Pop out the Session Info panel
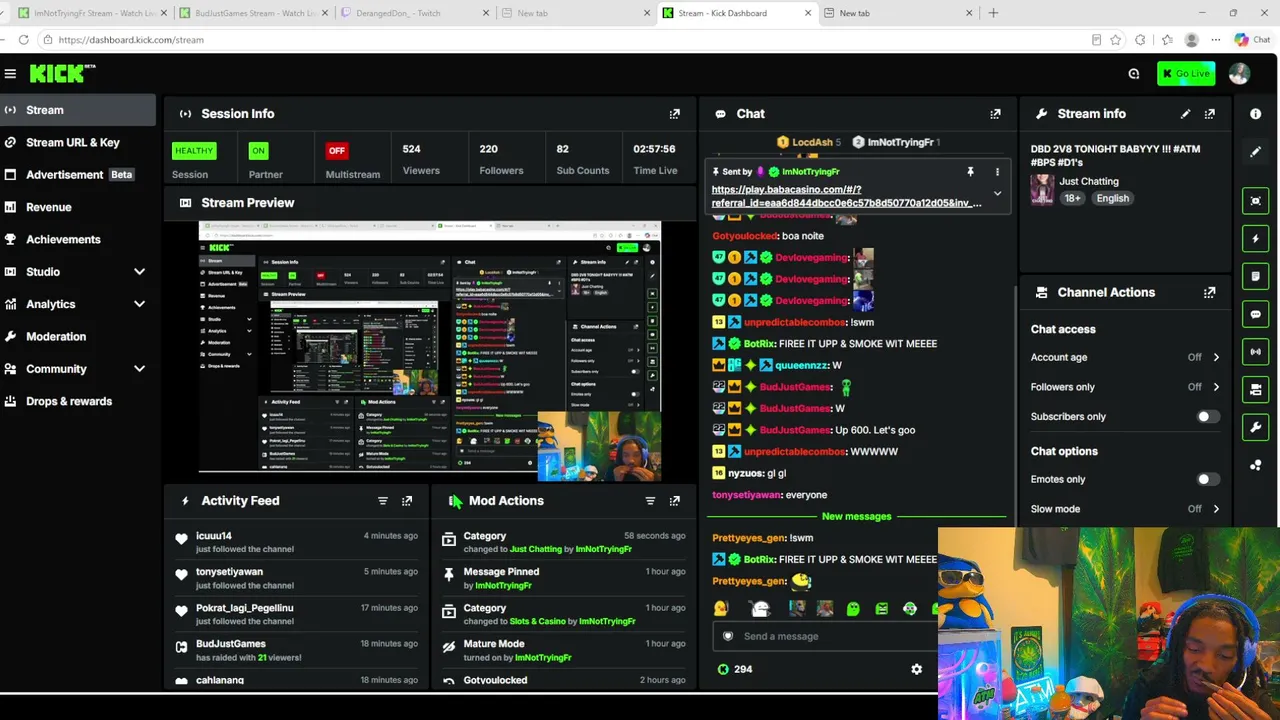This screenshot has height=720, width=1280. click(675, 114)
